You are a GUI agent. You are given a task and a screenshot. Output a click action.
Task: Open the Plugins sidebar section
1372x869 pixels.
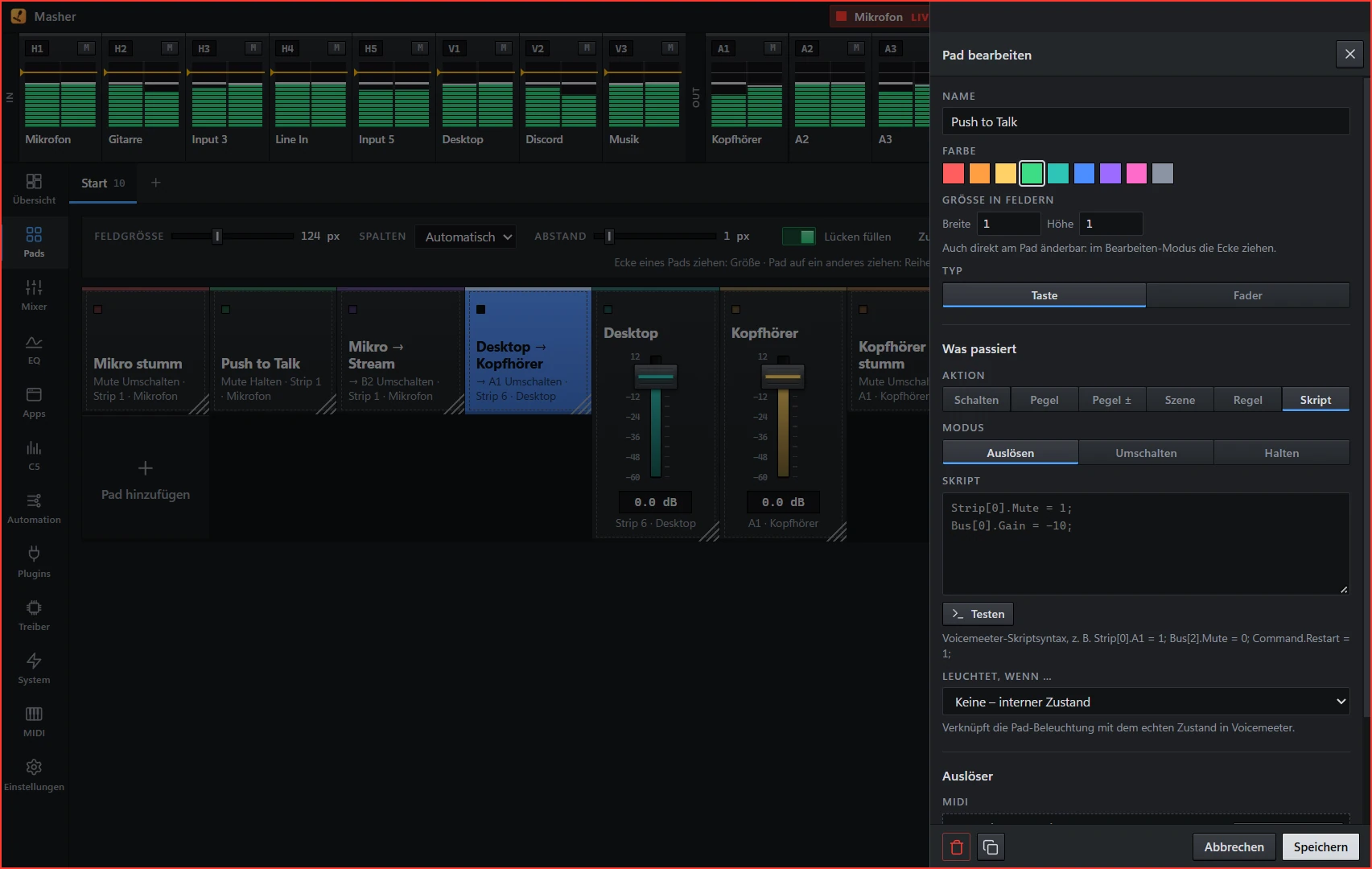[x=34, y=562]
